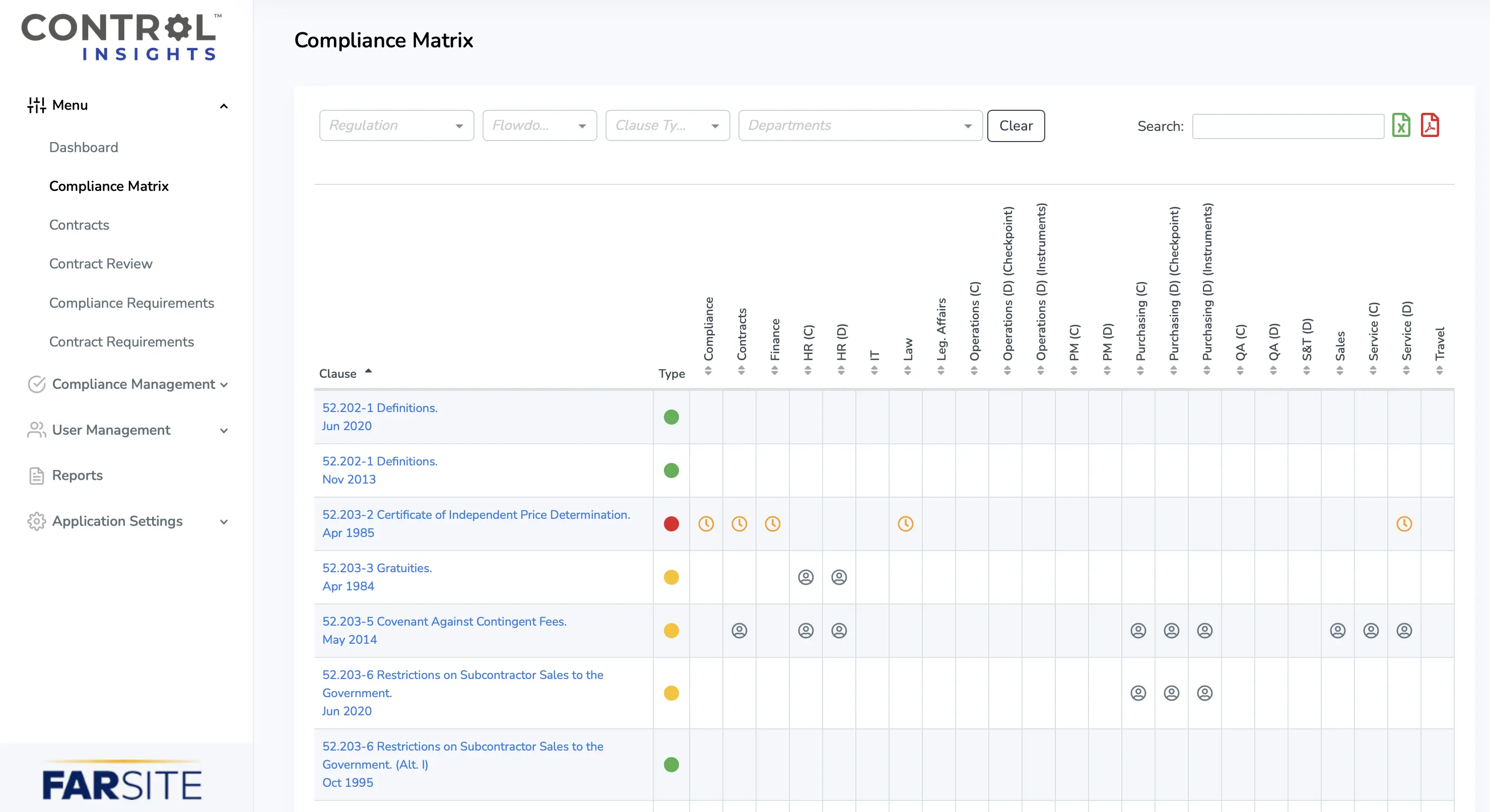Click the Dashboard menu item in sidebar

tap(84, 148)
